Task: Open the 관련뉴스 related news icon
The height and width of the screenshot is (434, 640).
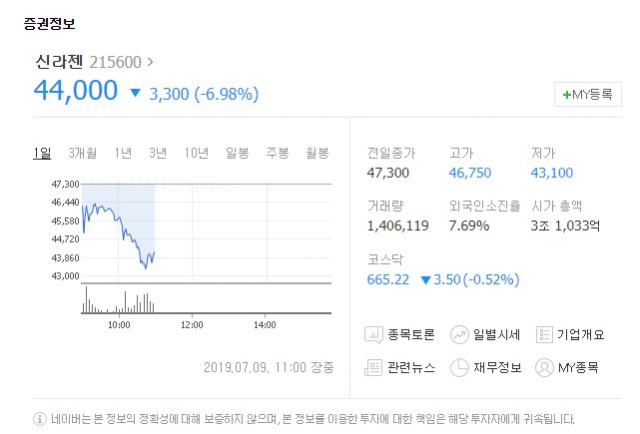Action: [x=372, y=367]
